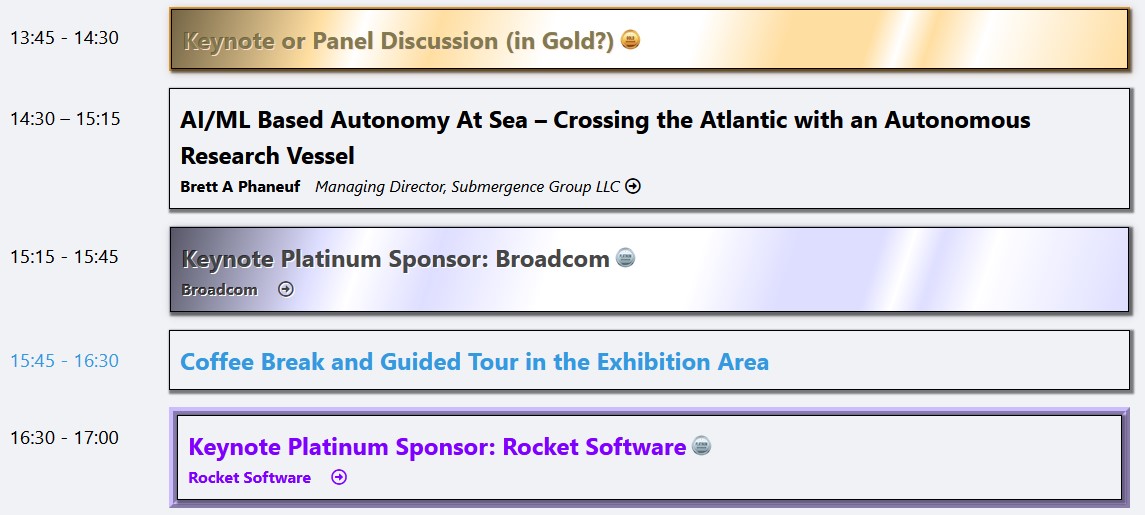The image size is (1145, 515).
Task: Select the blue 15:45 - 16:30 time slot
Action: 64,360
